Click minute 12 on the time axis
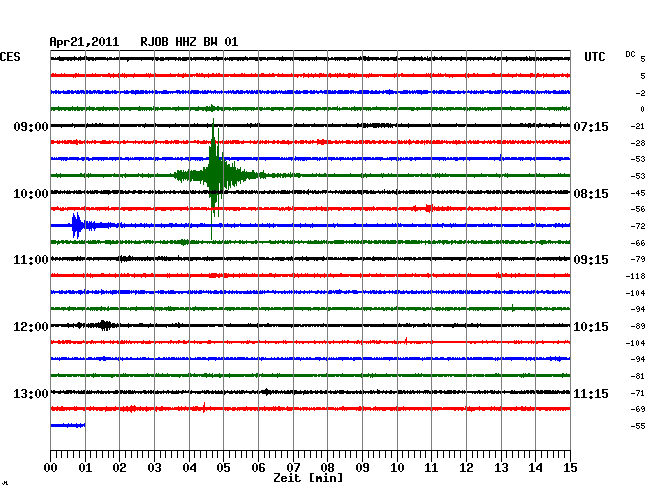Viewport: 650px width, 494px height. [x=466, y=467]
